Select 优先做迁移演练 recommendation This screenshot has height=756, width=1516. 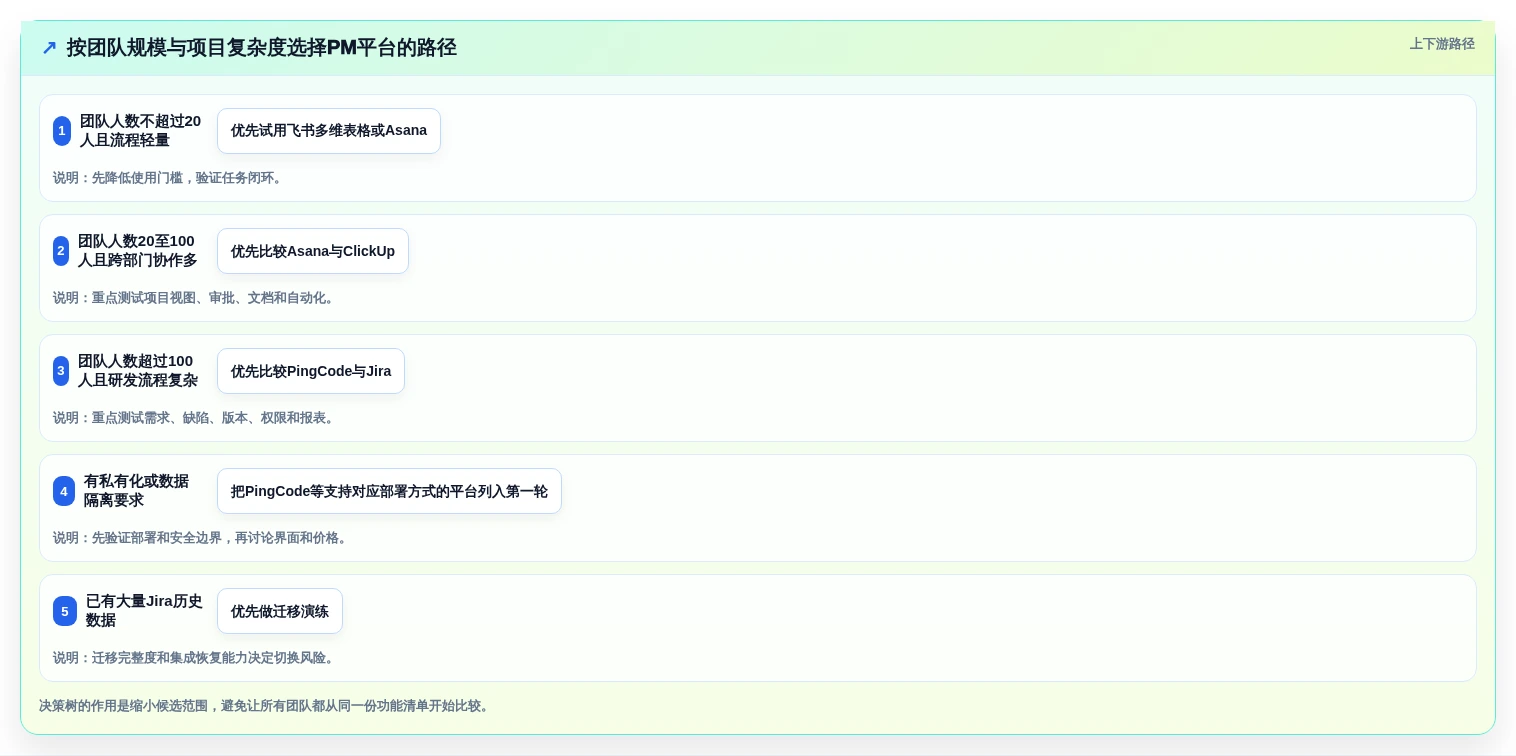280,611
